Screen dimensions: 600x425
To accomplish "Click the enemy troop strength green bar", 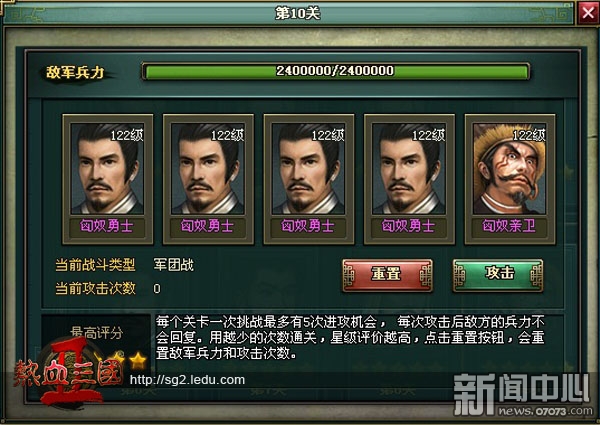I will click(336, 71).
